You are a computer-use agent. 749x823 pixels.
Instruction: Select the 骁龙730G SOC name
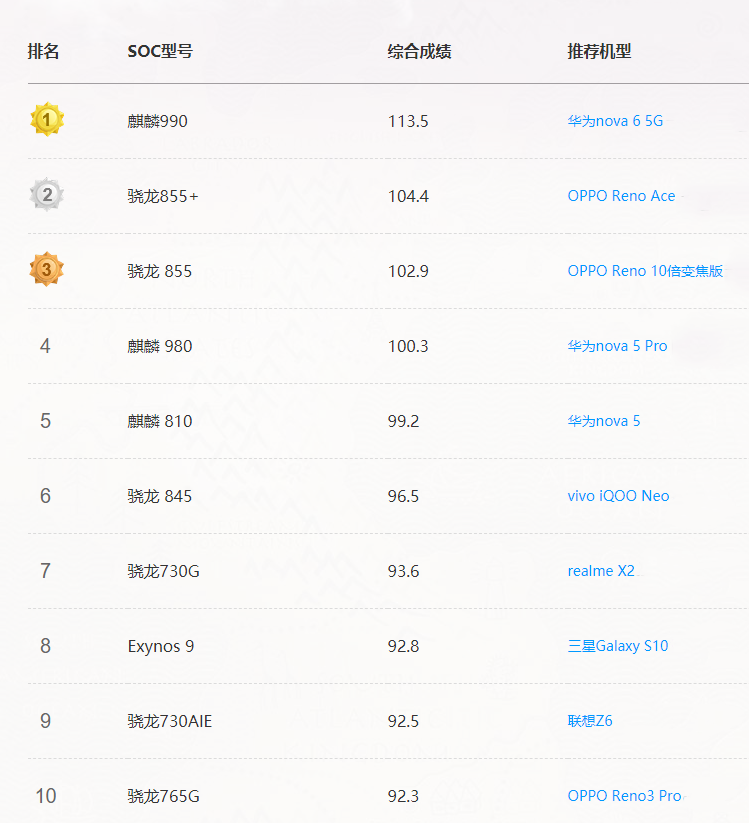click(x=163, y=571)
